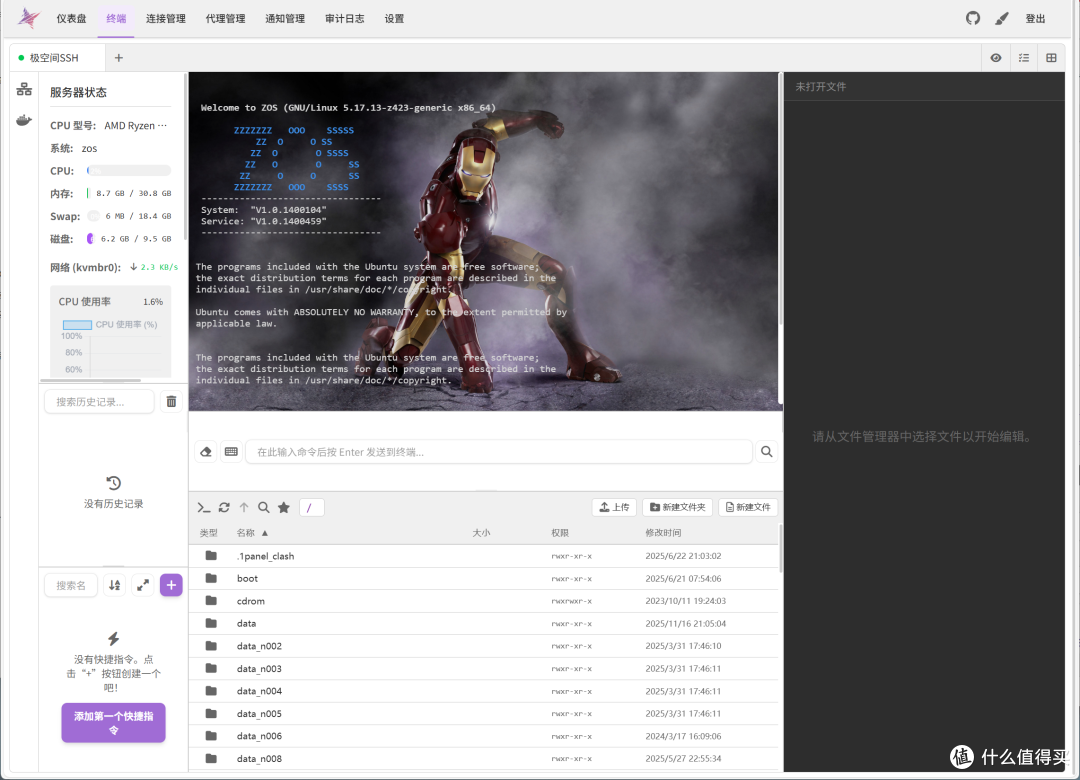
Task: Open the 审计日志 menu item
Action: click(345, 19)
